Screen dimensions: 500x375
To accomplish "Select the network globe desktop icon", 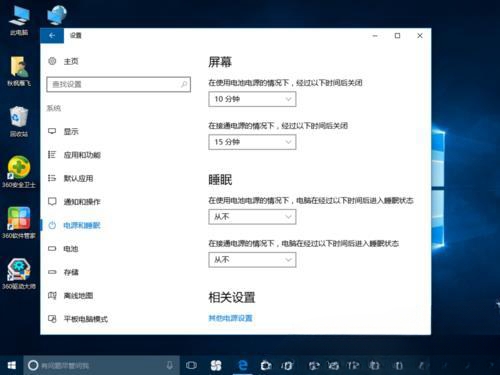I will coord(57,15).
